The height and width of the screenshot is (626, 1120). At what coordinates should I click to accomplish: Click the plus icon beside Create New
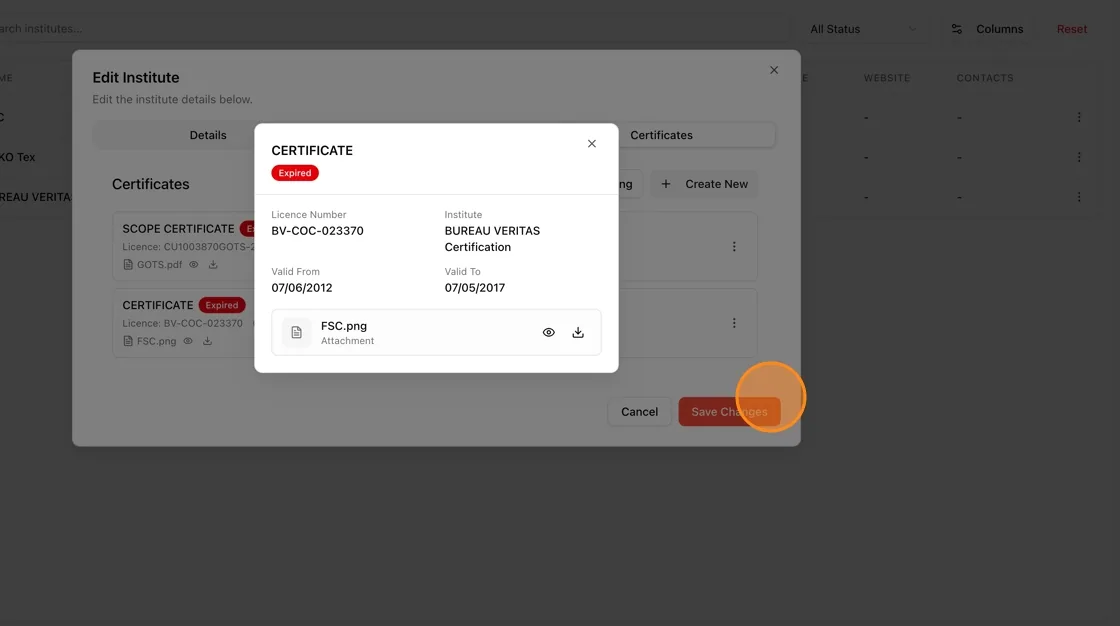pyautogui.click(x=666, y=184)
